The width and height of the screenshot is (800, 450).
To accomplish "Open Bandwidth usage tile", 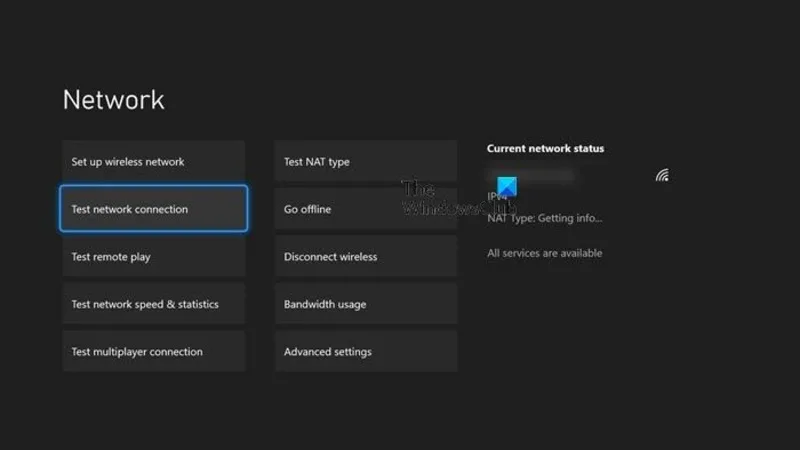I will [366, 304].
